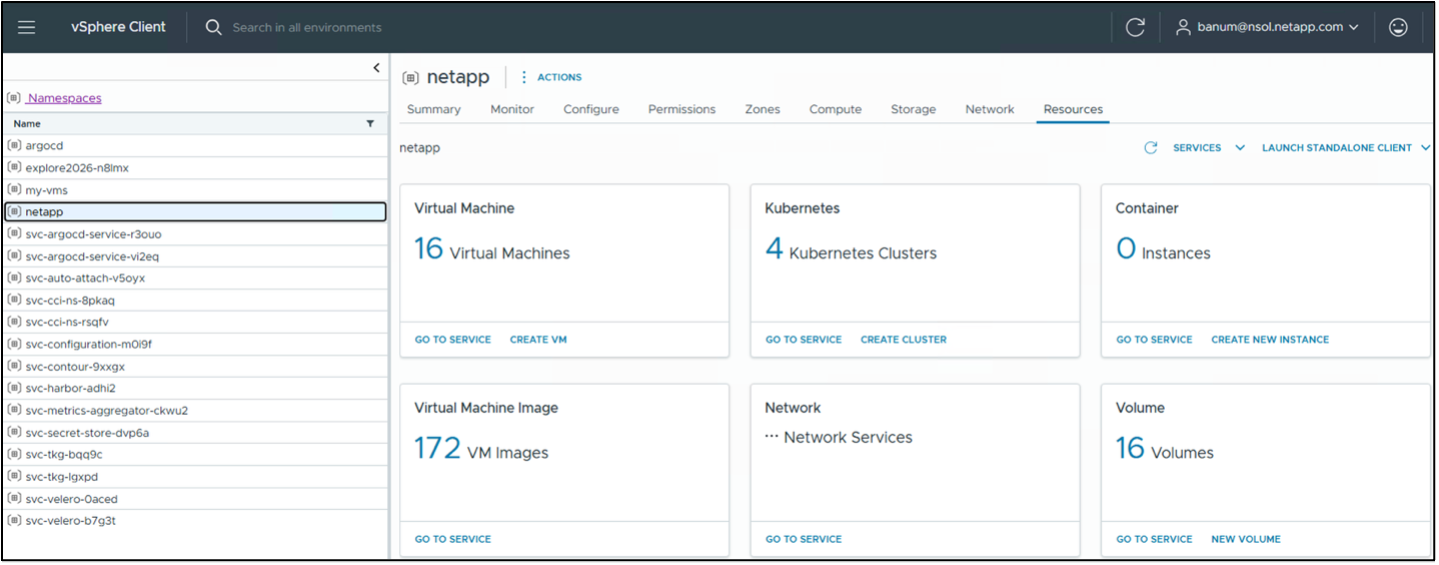The width and height of the screenshot is (1439, 565).
Task: Go to the Network tab
Action: (x=990, y=109)
